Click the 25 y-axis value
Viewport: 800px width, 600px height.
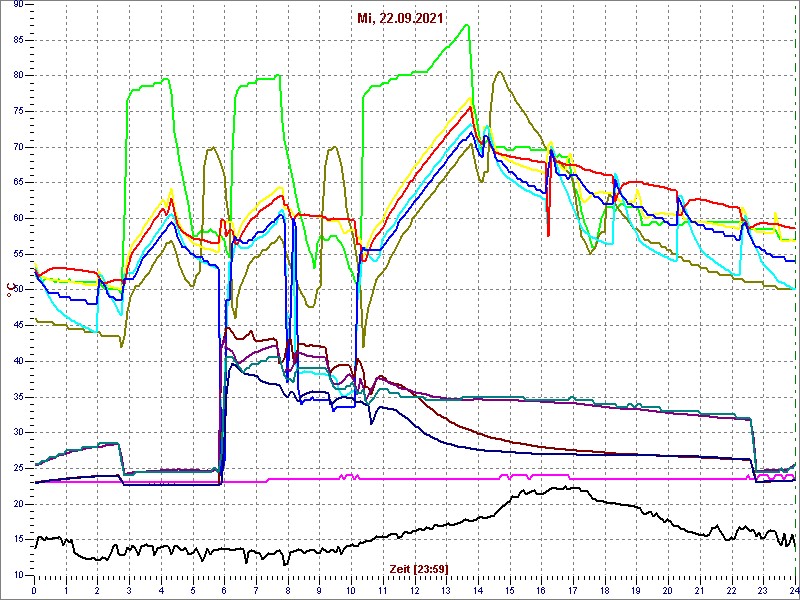point(17,468)
